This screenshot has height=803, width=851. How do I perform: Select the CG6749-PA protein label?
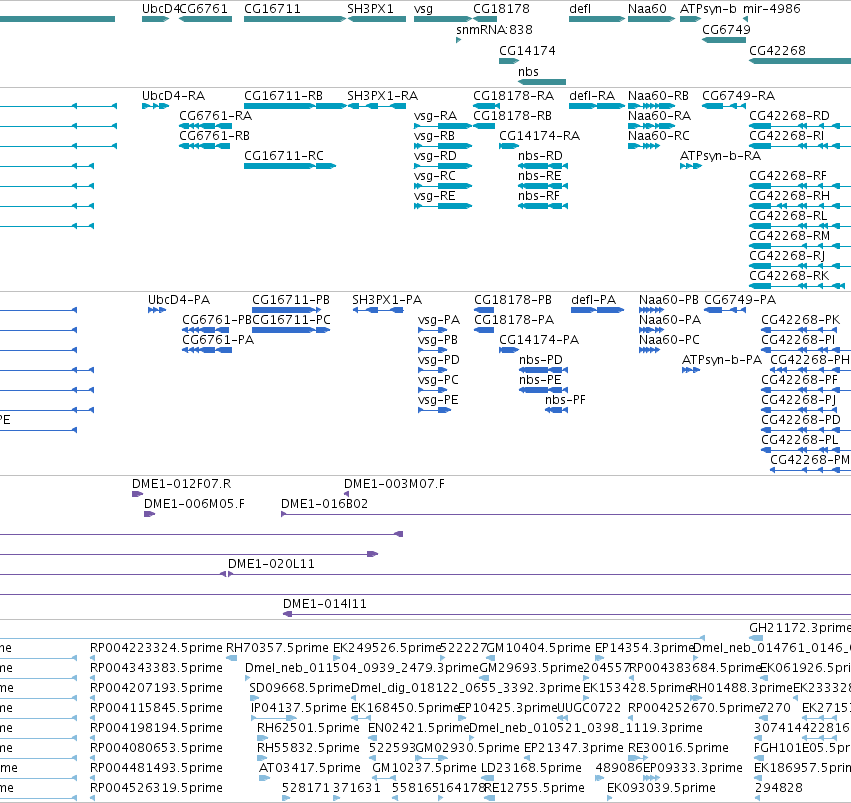pyautogui.click(x=740, y=299)
